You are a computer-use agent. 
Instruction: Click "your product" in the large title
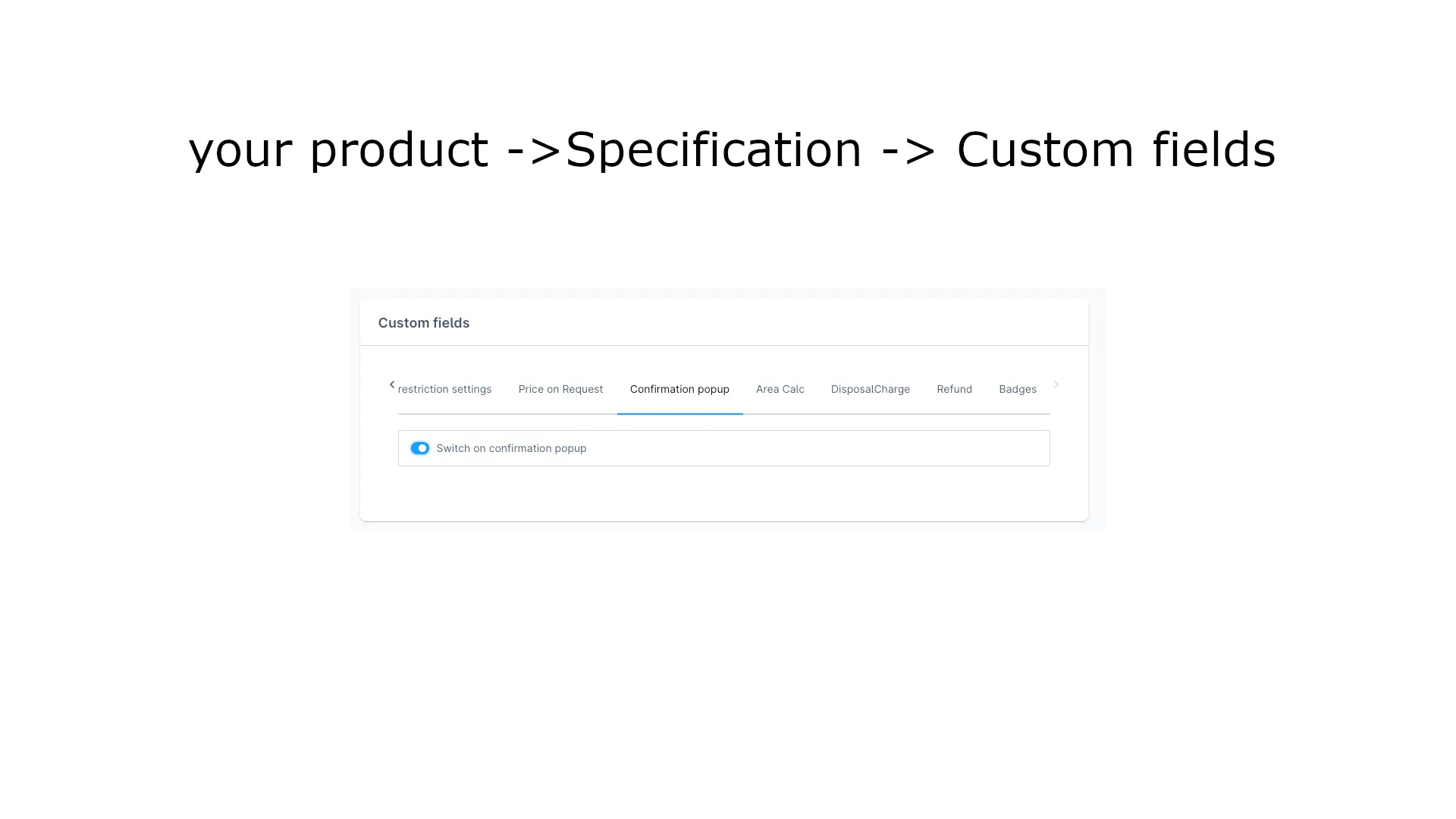pyautogui.click(x=338, y=149)
